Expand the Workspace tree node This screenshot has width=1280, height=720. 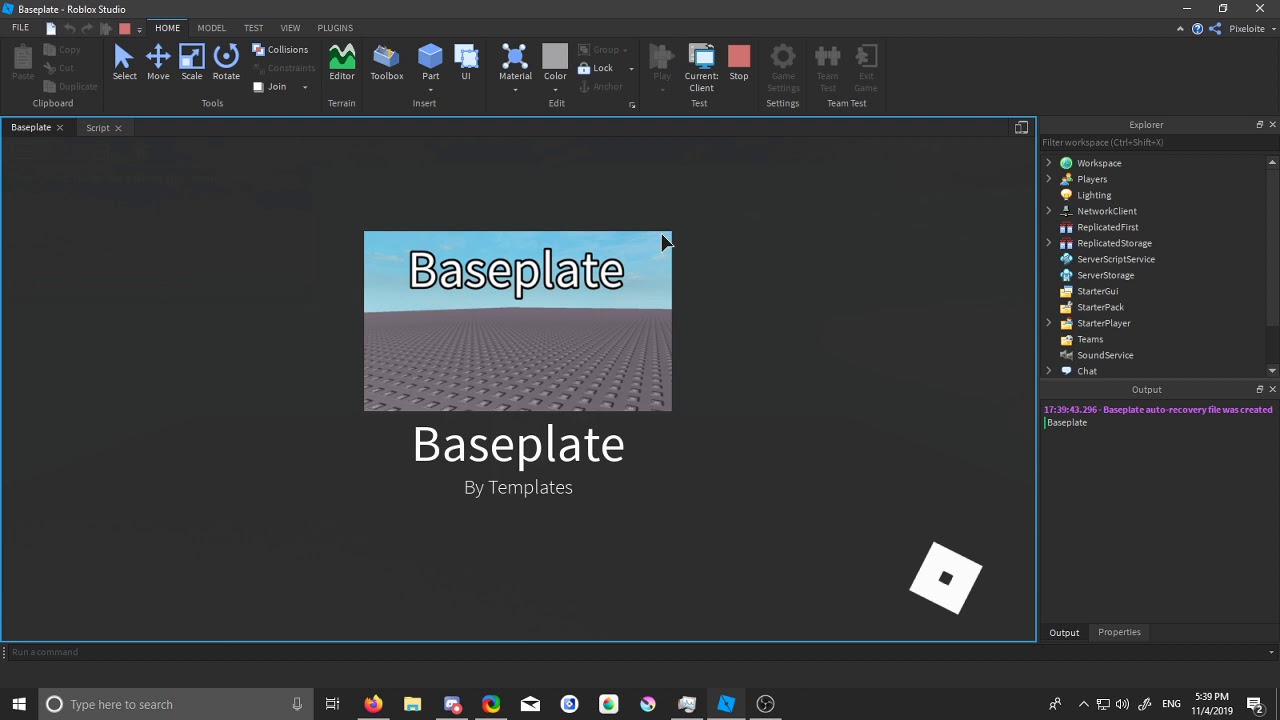(1049, 163)
